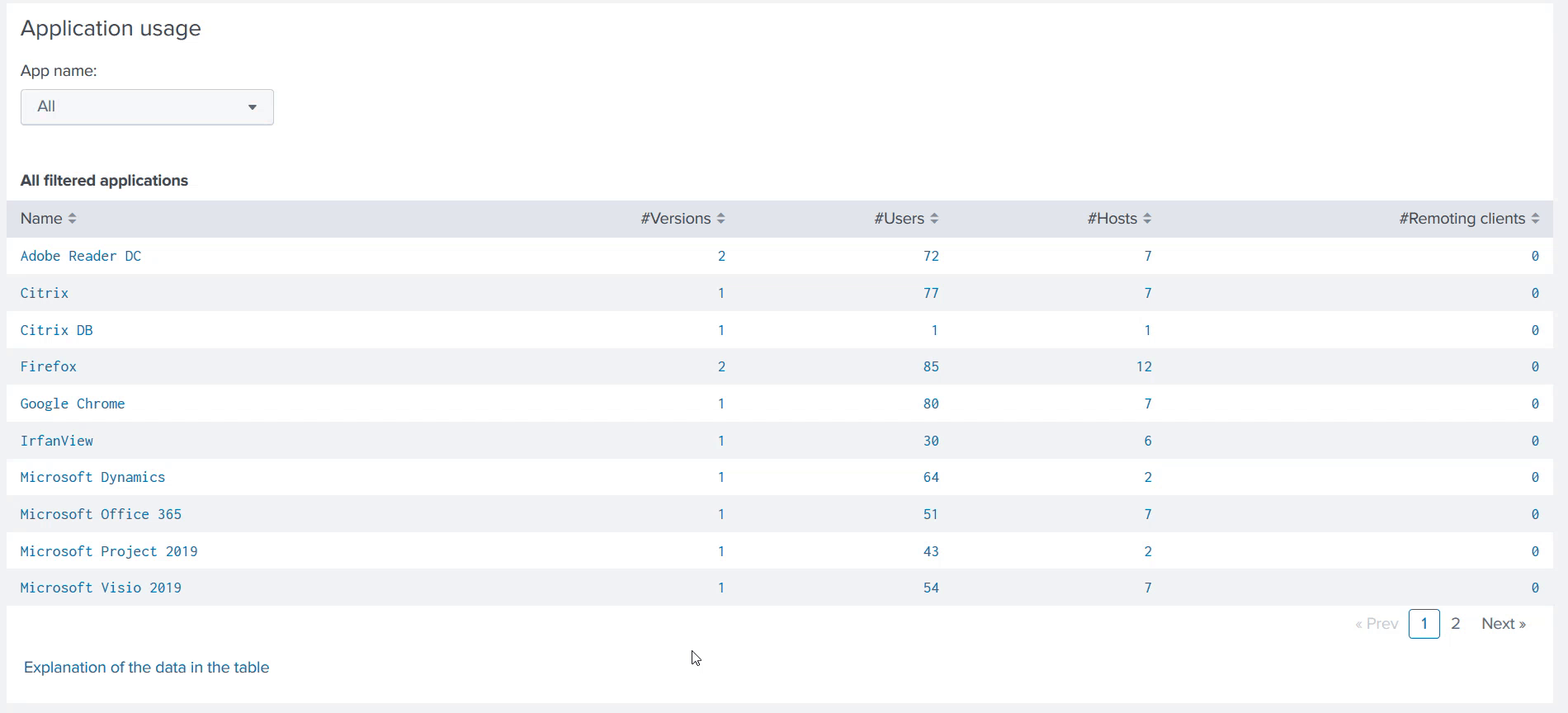Click Adobe Reader DC users value 72
The height and width of the screenshot is (713, 1568).
point(931,256)
